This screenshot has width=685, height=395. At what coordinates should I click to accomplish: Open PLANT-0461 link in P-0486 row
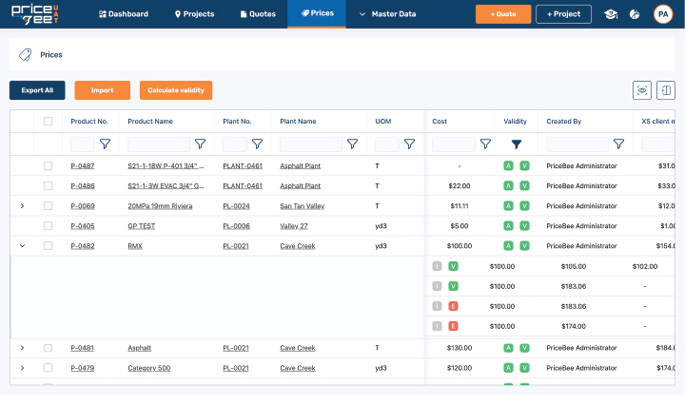tap(242, 186)
